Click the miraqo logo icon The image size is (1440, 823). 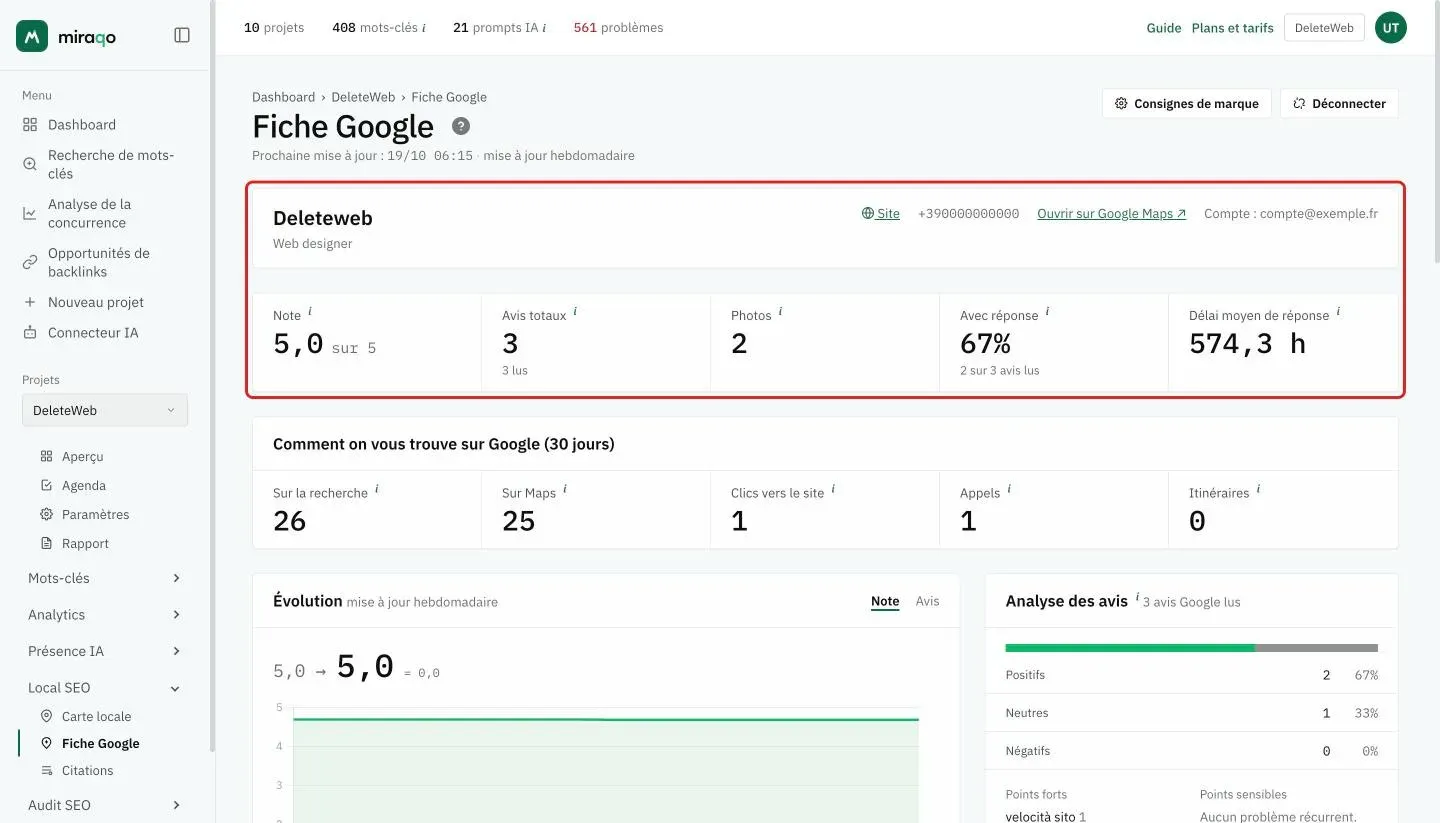[32, 36]
